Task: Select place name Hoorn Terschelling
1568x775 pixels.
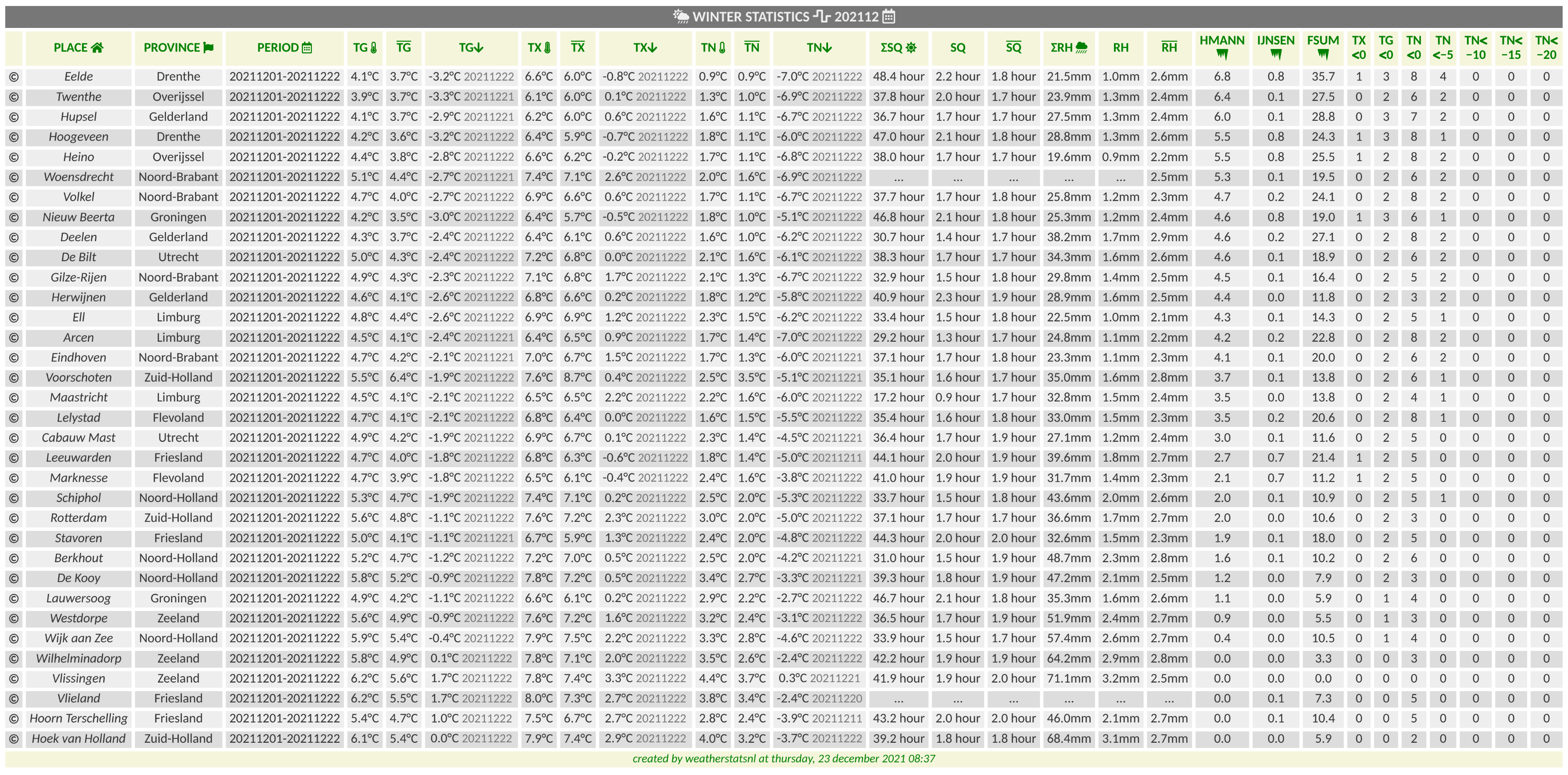Action: pyautogui.click(x=79, y=718)
